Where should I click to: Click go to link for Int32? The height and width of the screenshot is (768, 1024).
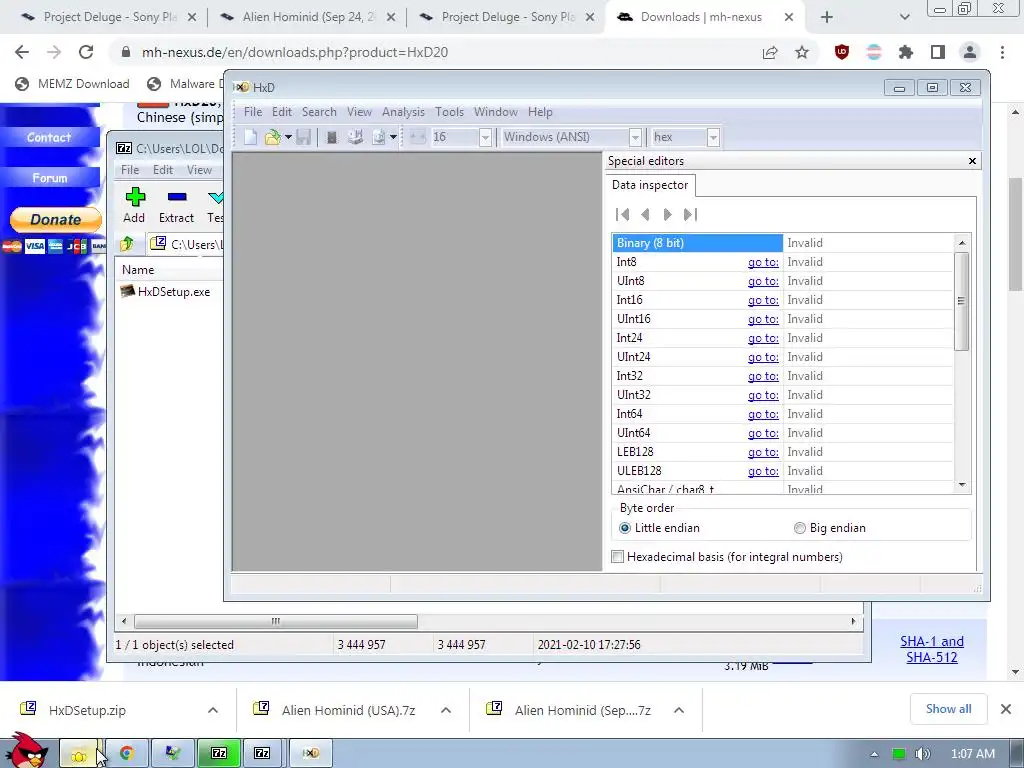coord(763,376)
